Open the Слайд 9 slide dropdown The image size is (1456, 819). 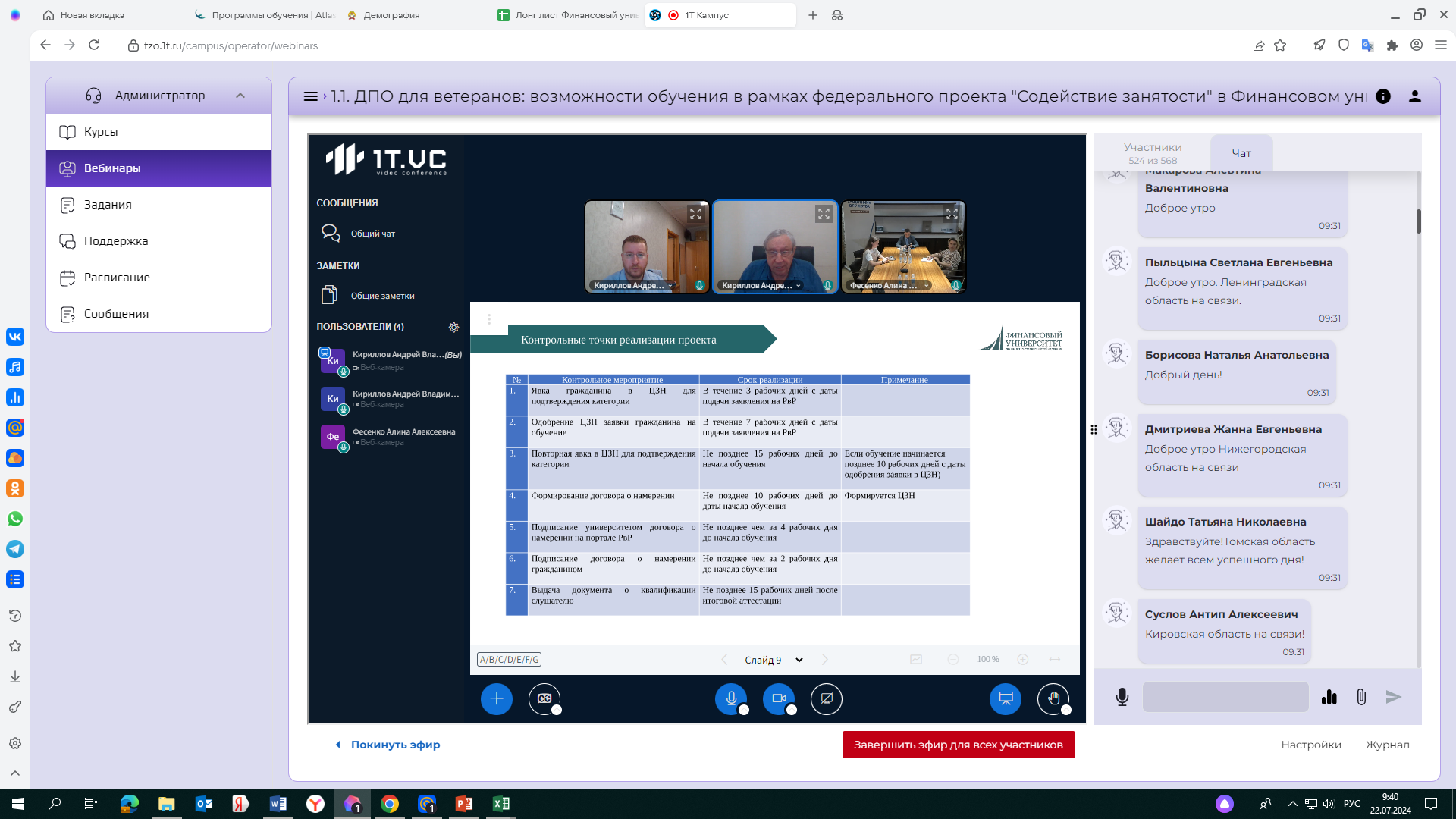point(773,660)
